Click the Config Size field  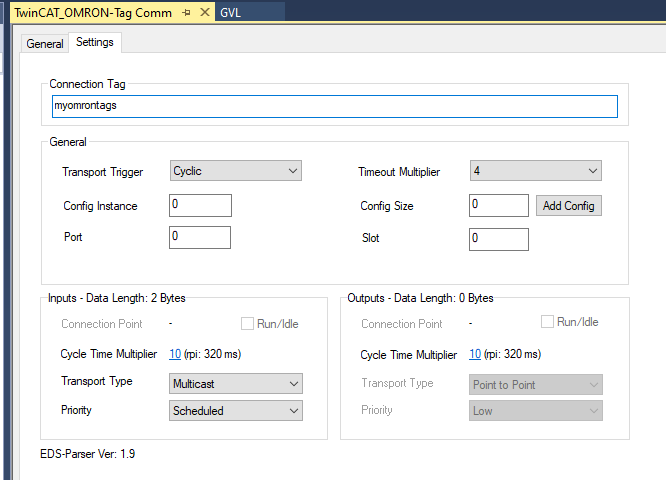pyautogui.click(x=499, y=205)
